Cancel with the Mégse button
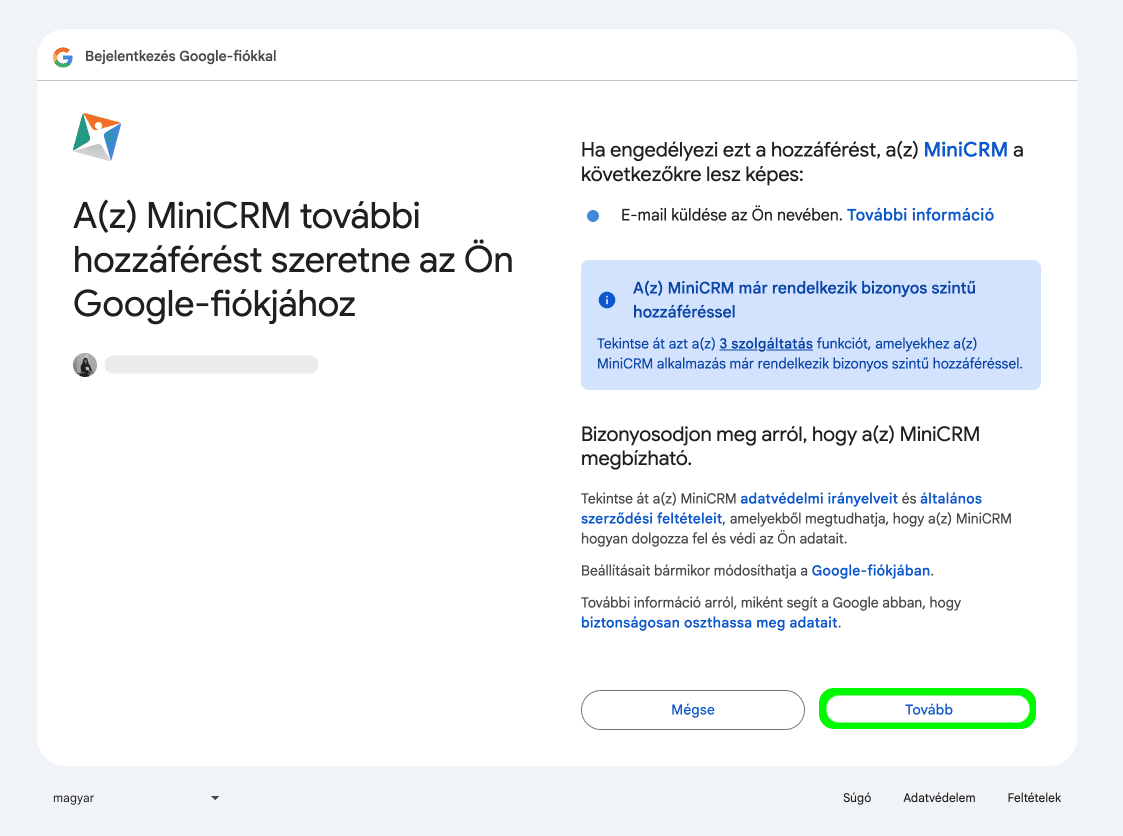Viewport: 1123px width, 836px height. click(692, 710)
